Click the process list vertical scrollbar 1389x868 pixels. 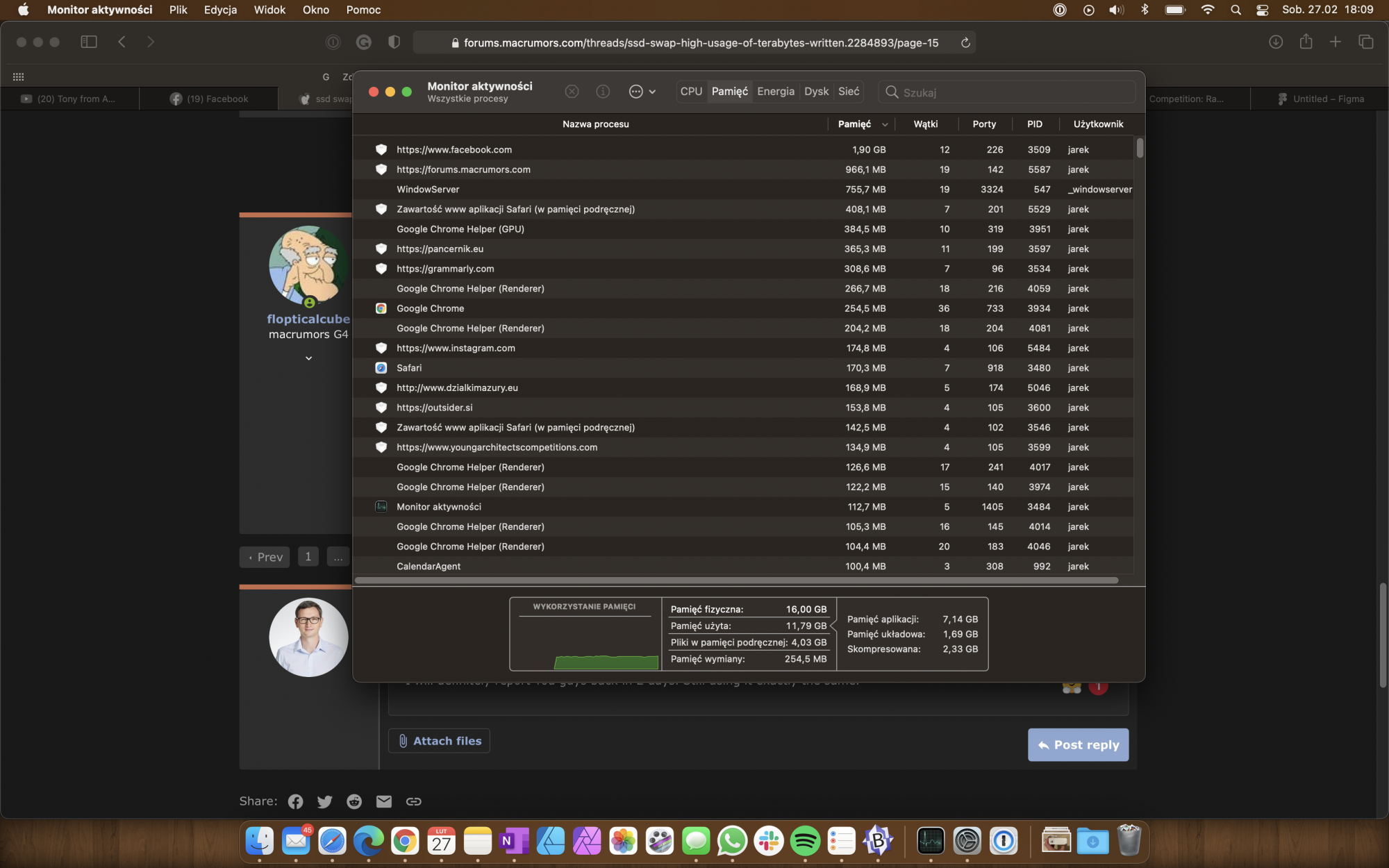[1140, 149]
